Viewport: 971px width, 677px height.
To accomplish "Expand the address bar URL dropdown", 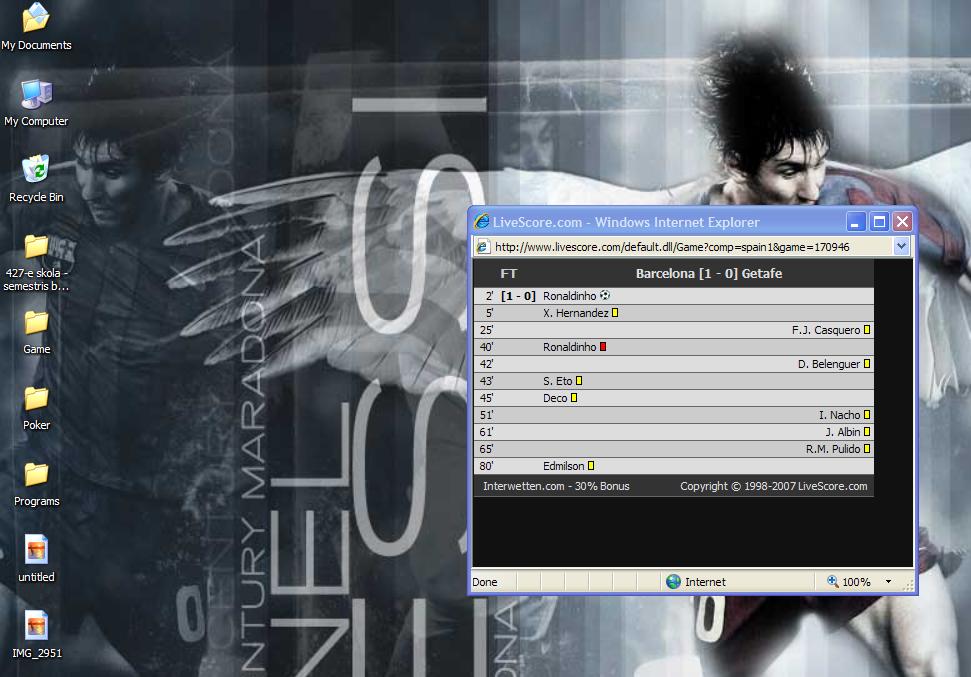I will click(901, 246).
